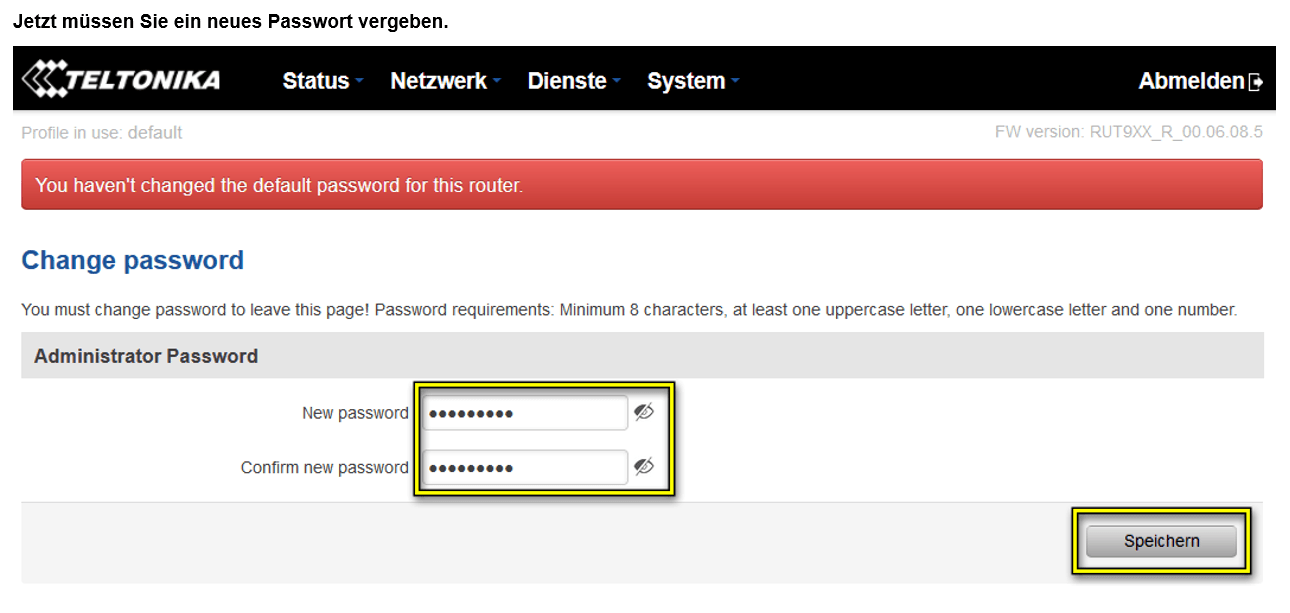Viewport: 1290px width, 613px height.
Task: Click the Teltonika logo
Action: coord(121,80)
